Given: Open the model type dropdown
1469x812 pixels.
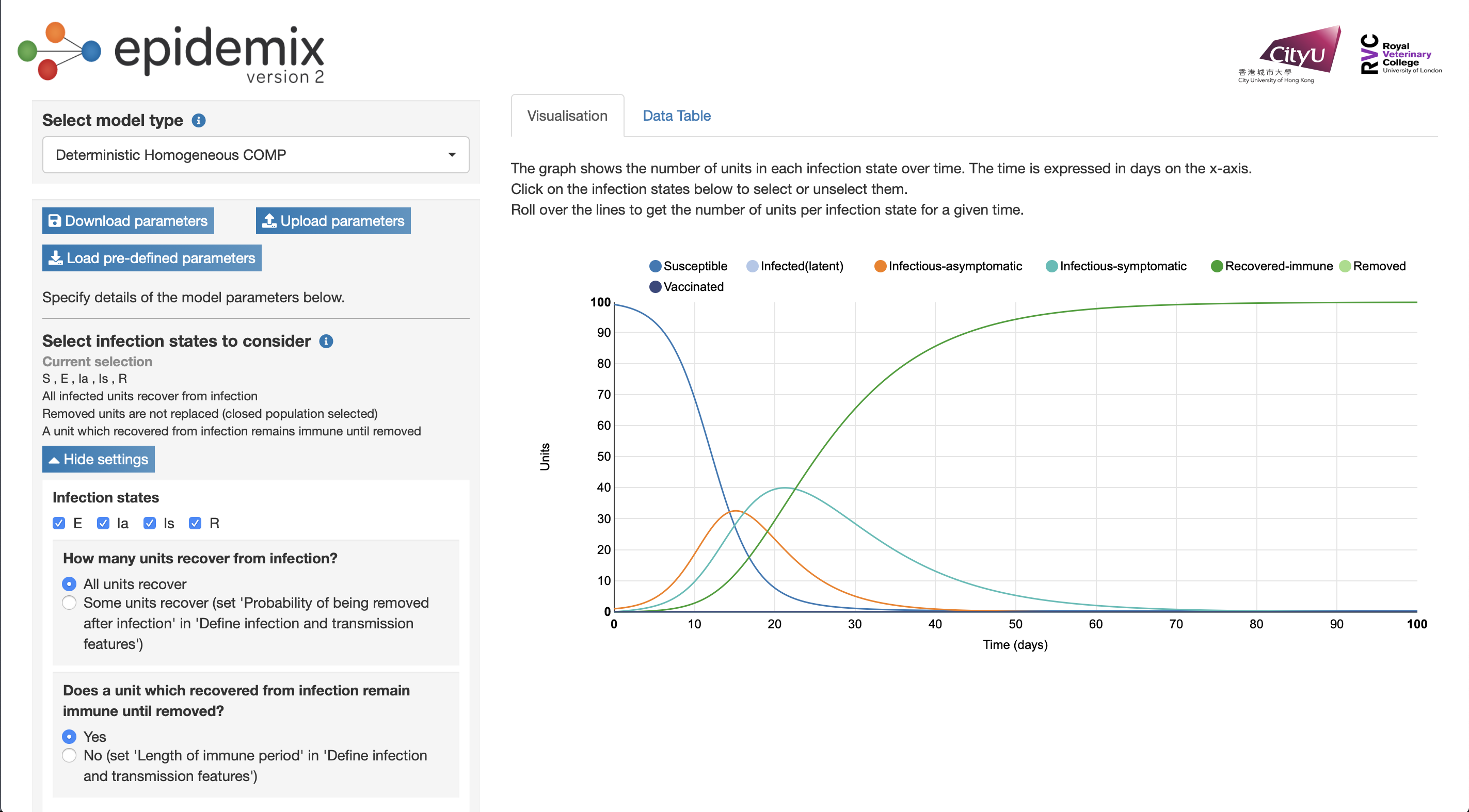Looking at the screenshot, I should click(x=256, y=155).
